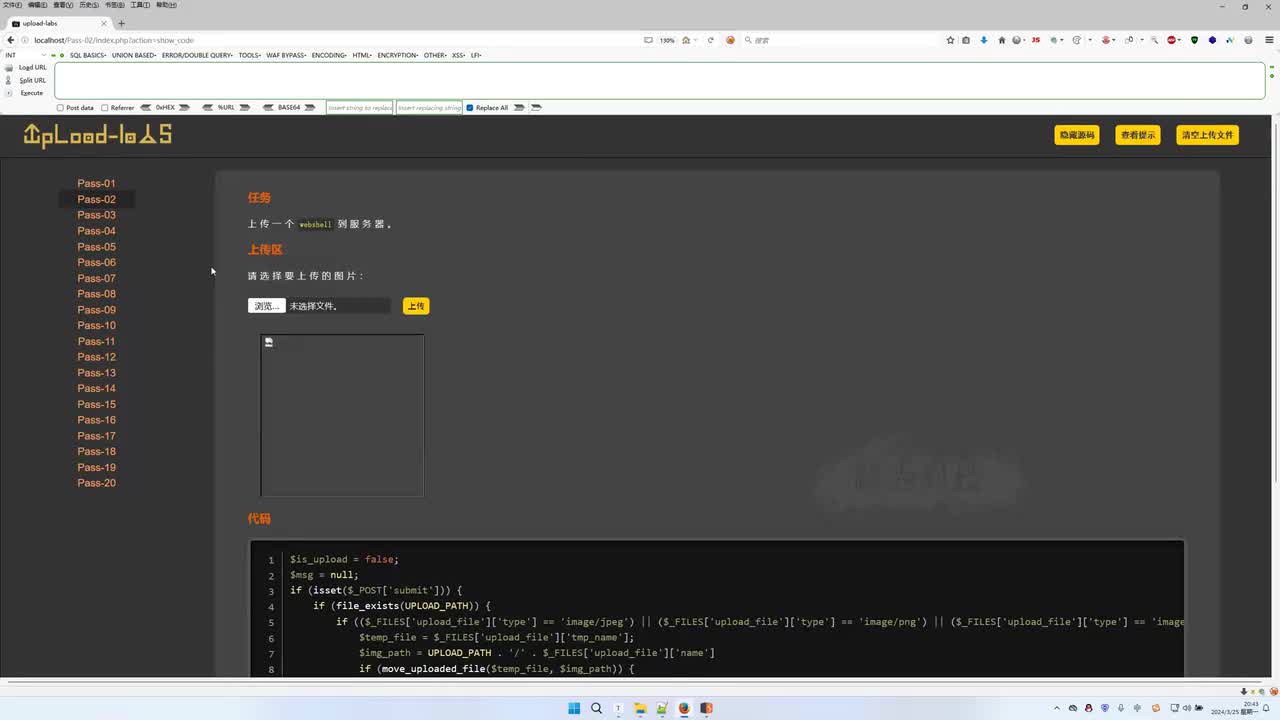Click the red JS extension icon
1280x720 pixels.
coord(1035,40)
